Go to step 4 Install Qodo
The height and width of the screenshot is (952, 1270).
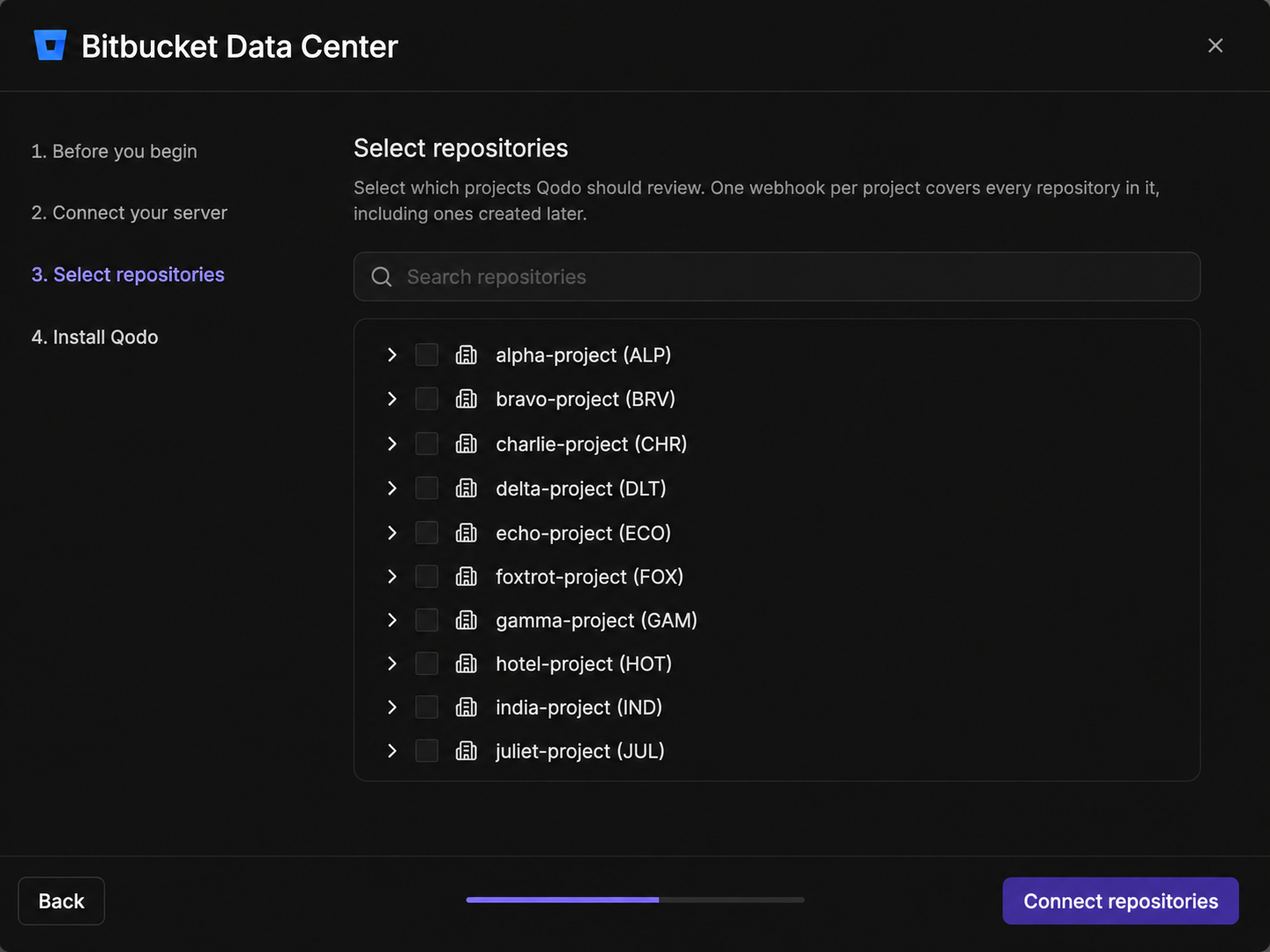[95, 337]
